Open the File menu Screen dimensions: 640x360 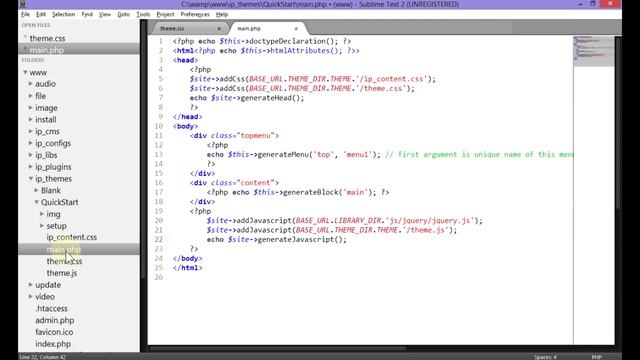click(x=25, y=14)
